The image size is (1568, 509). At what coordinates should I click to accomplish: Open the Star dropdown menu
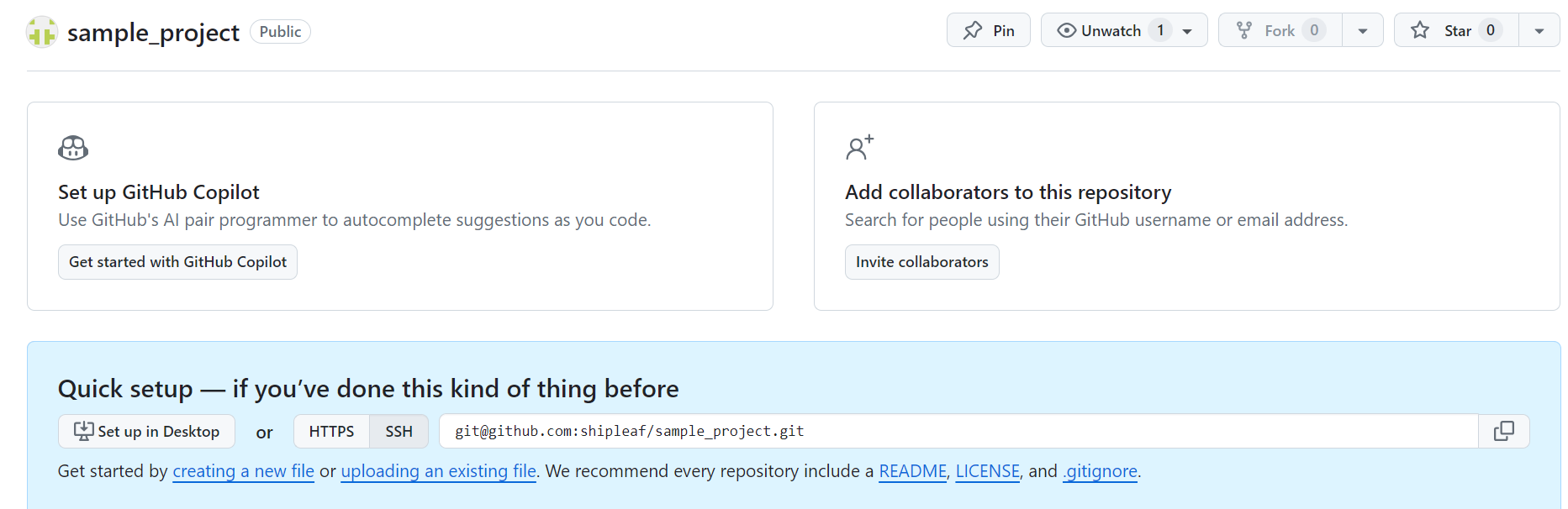1539,29
